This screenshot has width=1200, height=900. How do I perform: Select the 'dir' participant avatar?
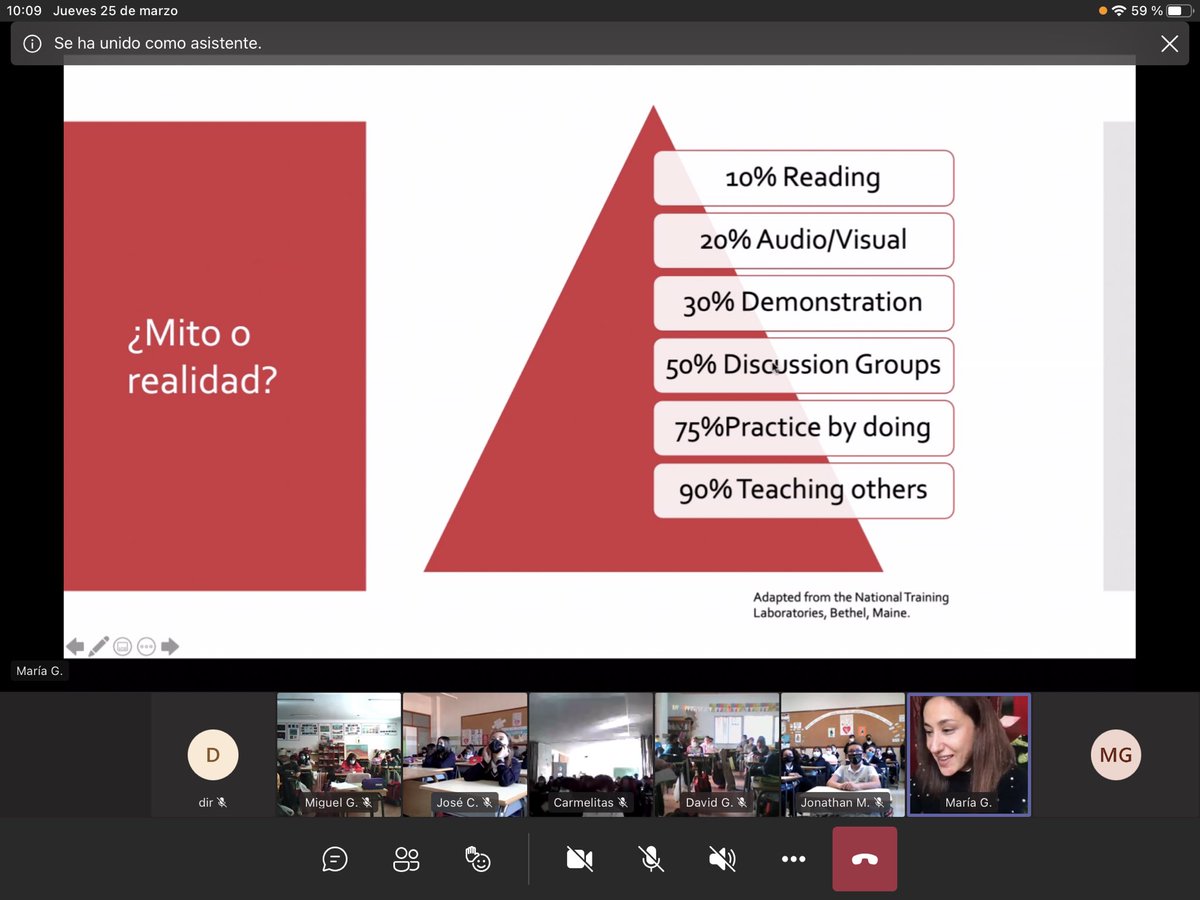(x=213, y=755)
